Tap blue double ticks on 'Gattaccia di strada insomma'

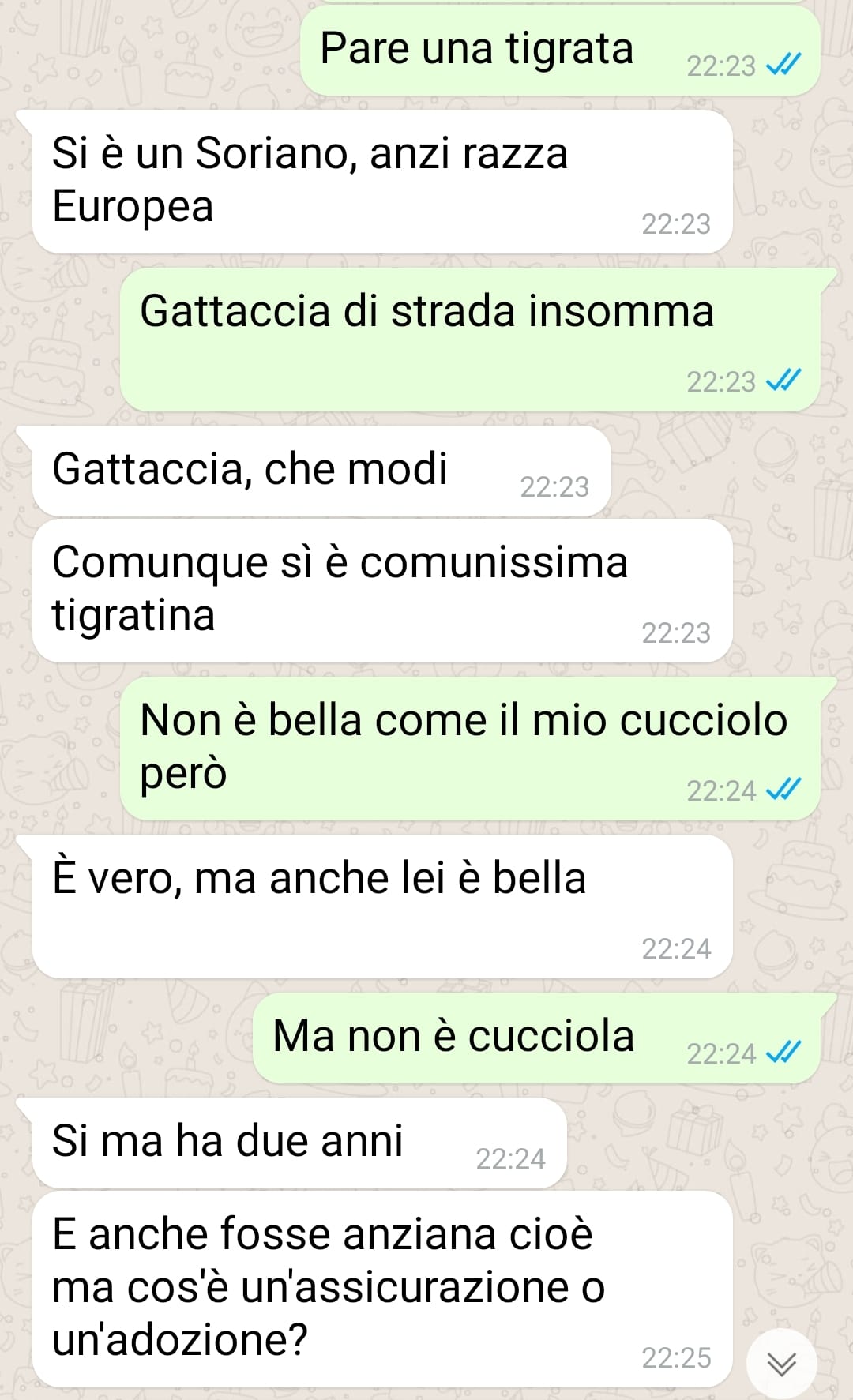coord(783,381)
